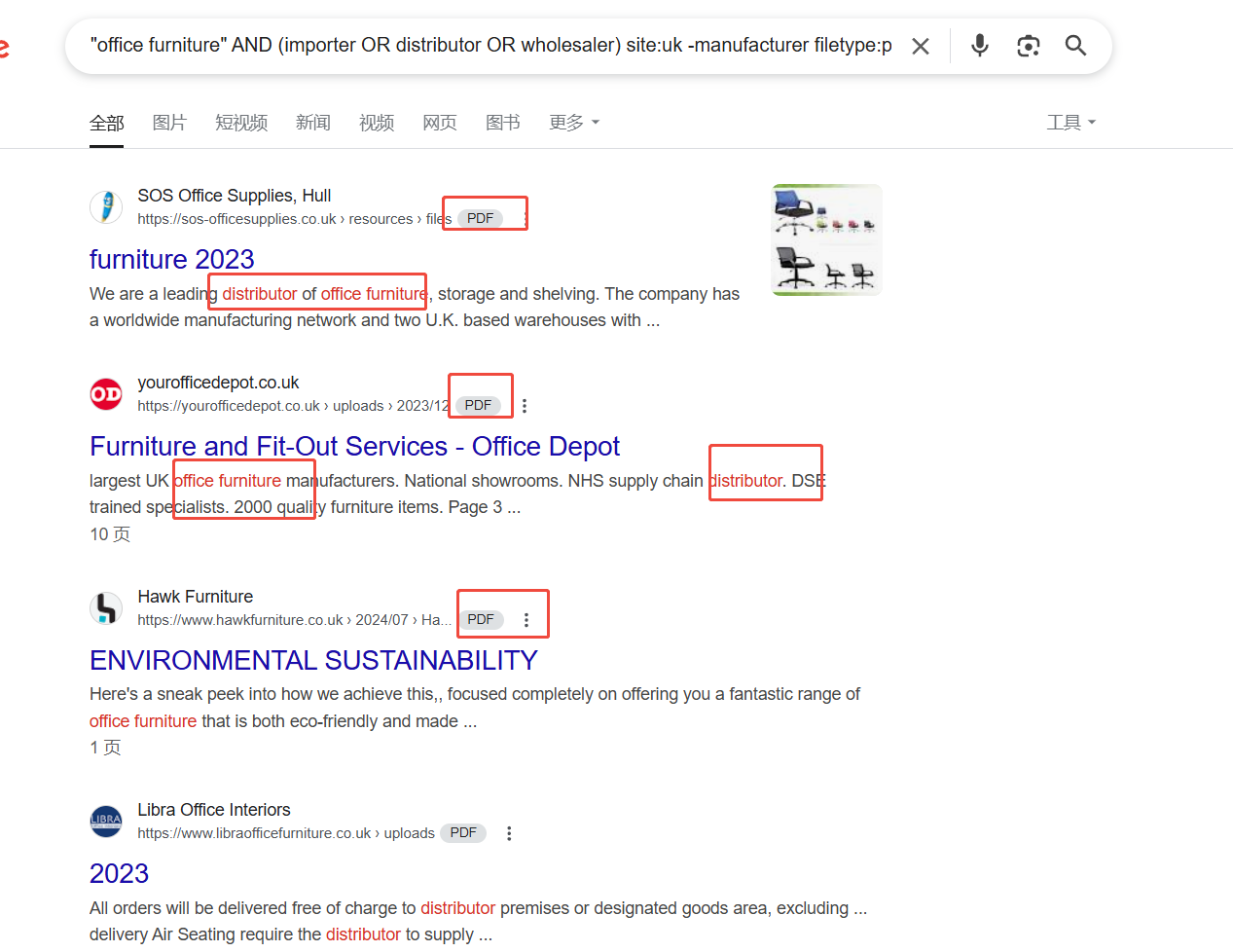1233x952 pixels.
Task: Click the "10 页" page count text
Action: (x=110, y=534)
